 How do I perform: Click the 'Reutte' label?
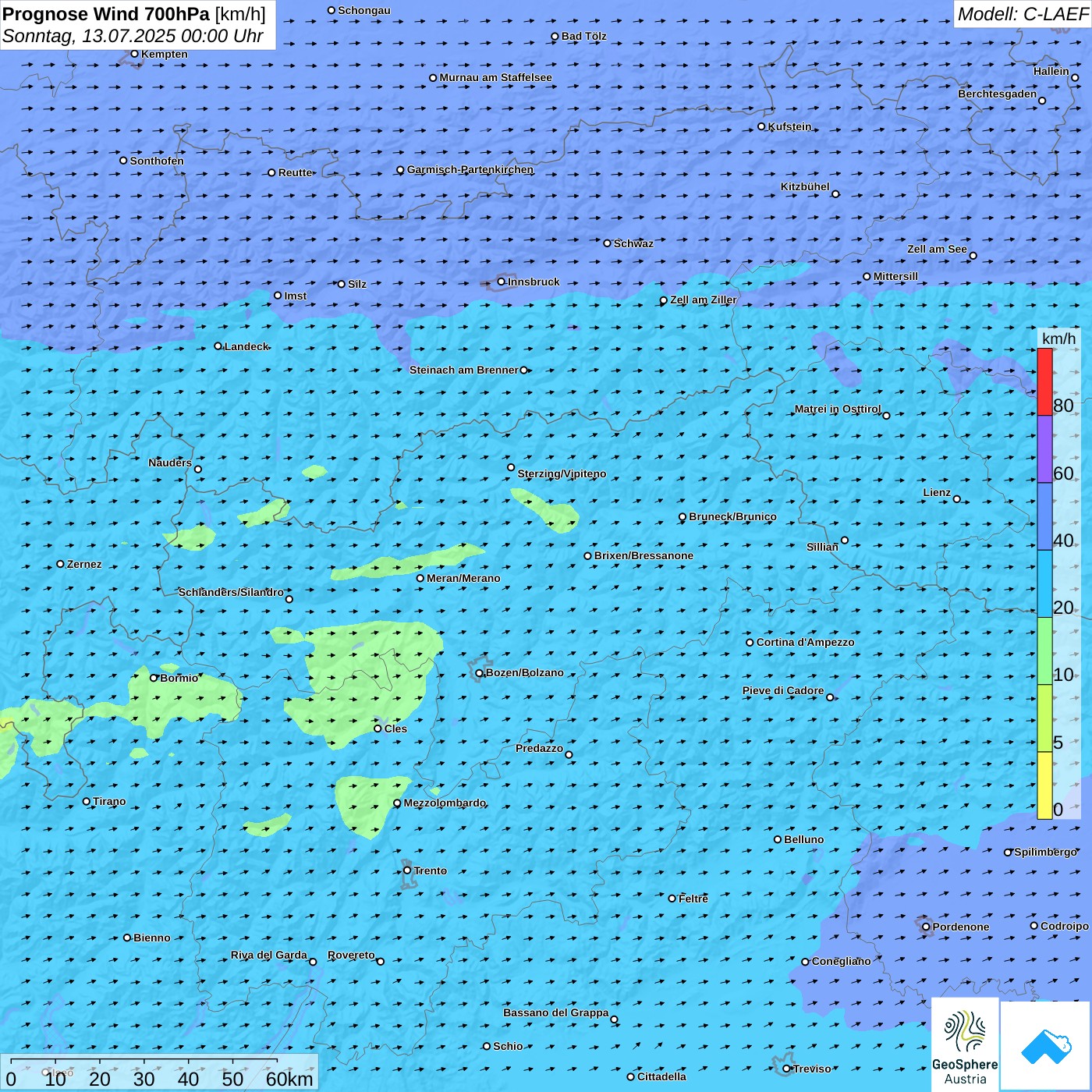tap(295, 172)
